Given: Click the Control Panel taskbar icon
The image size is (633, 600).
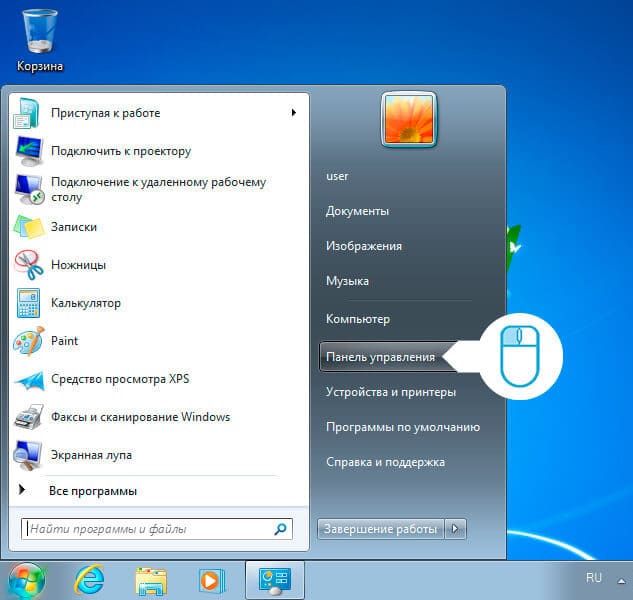Looking at the screenshot, I should click(275, 581).
